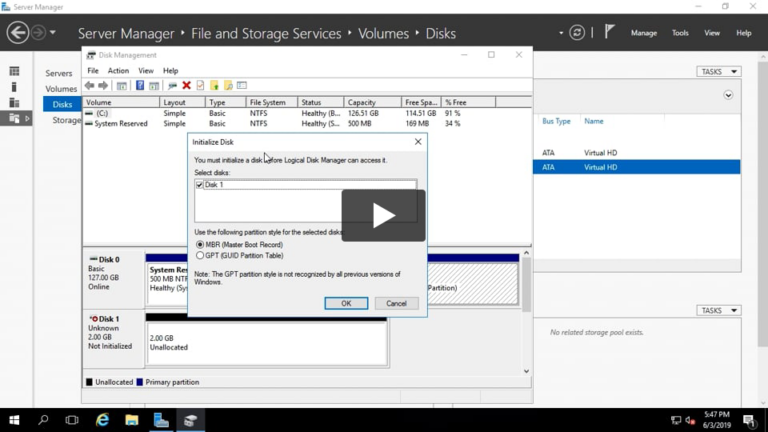768x432 pixels.
Task: Open File Explorer from the taskbar
Action: (x=131, y=420)
